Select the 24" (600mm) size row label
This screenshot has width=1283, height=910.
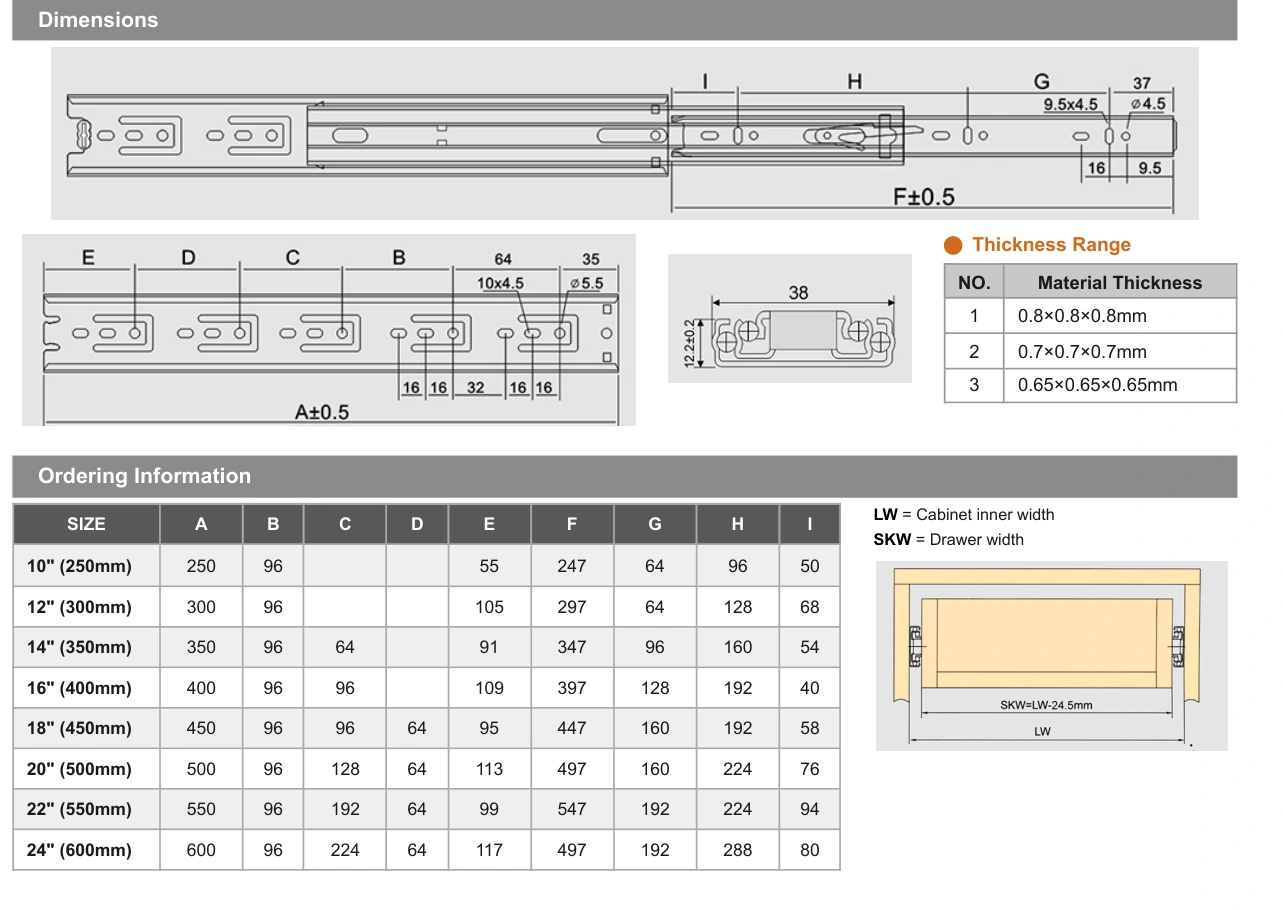79,850
